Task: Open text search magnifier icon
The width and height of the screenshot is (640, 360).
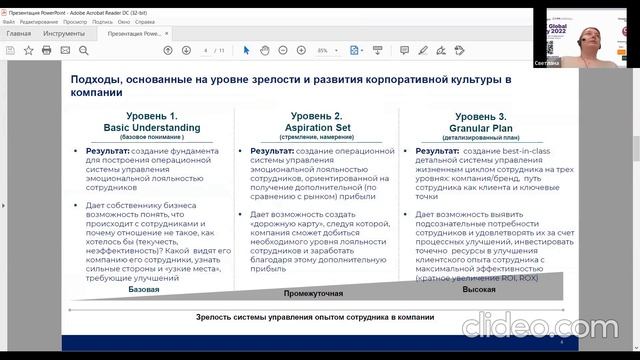Action: (84, 50)
